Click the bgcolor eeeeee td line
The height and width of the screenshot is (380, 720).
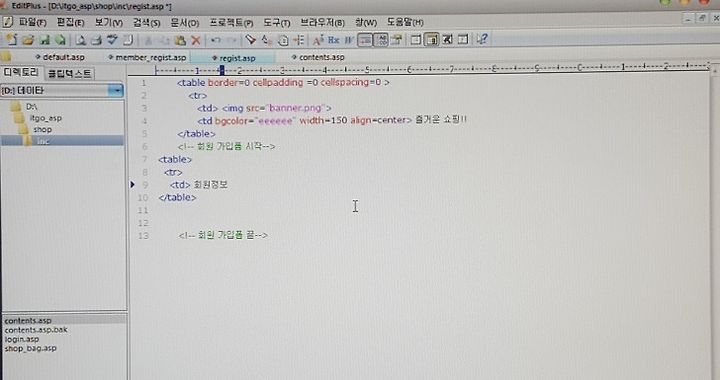click(x=332, y=120)
